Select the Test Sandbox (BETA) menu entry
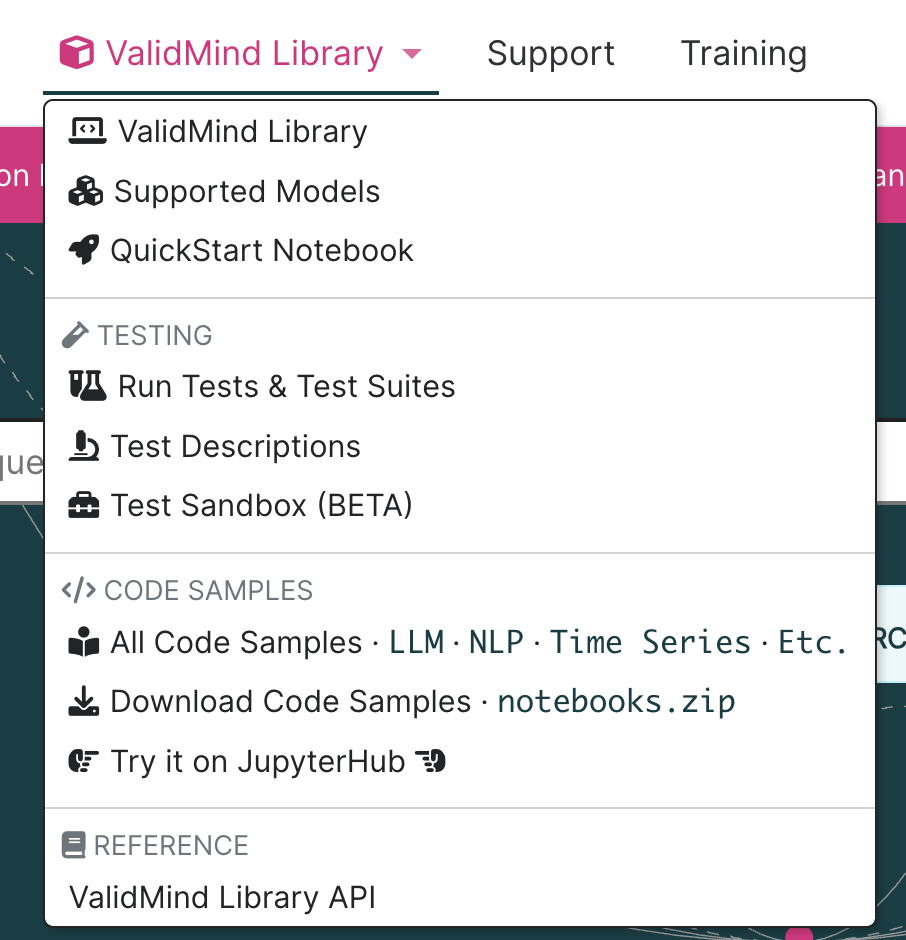 [261, 504]
